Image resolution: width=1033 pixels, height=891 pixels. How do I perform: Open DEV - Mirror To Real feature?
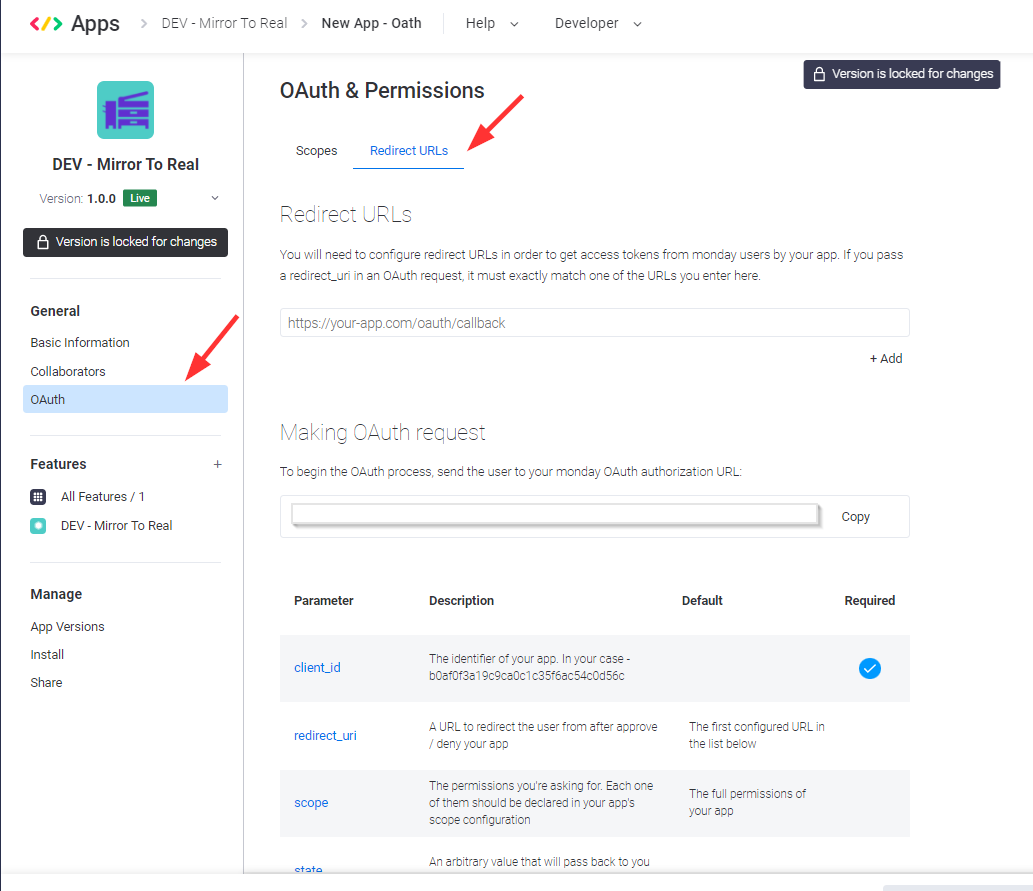117,526
